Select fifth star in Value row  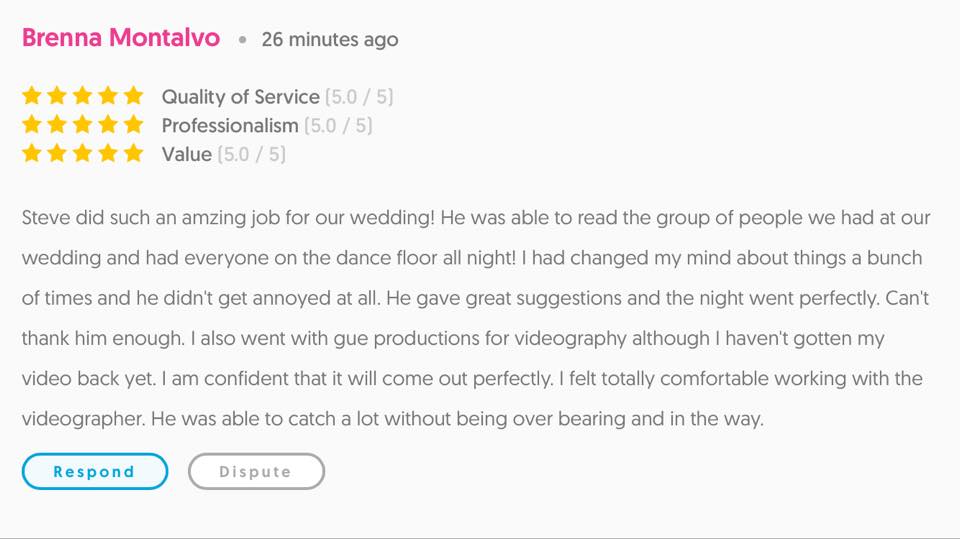(133, 153)
